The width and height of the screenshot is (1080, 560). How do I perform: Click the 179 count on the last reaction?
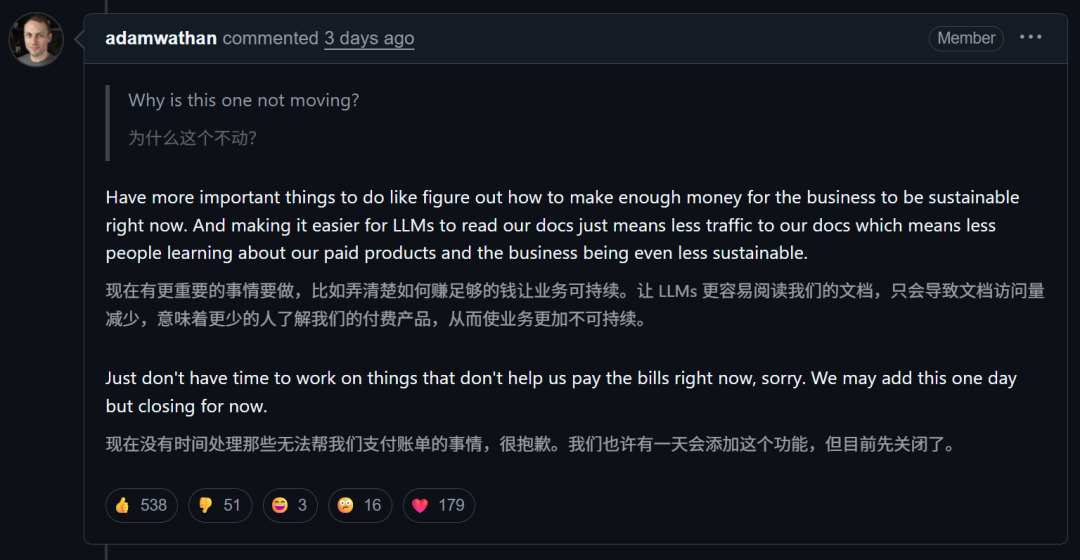click(x=451, y=505)
